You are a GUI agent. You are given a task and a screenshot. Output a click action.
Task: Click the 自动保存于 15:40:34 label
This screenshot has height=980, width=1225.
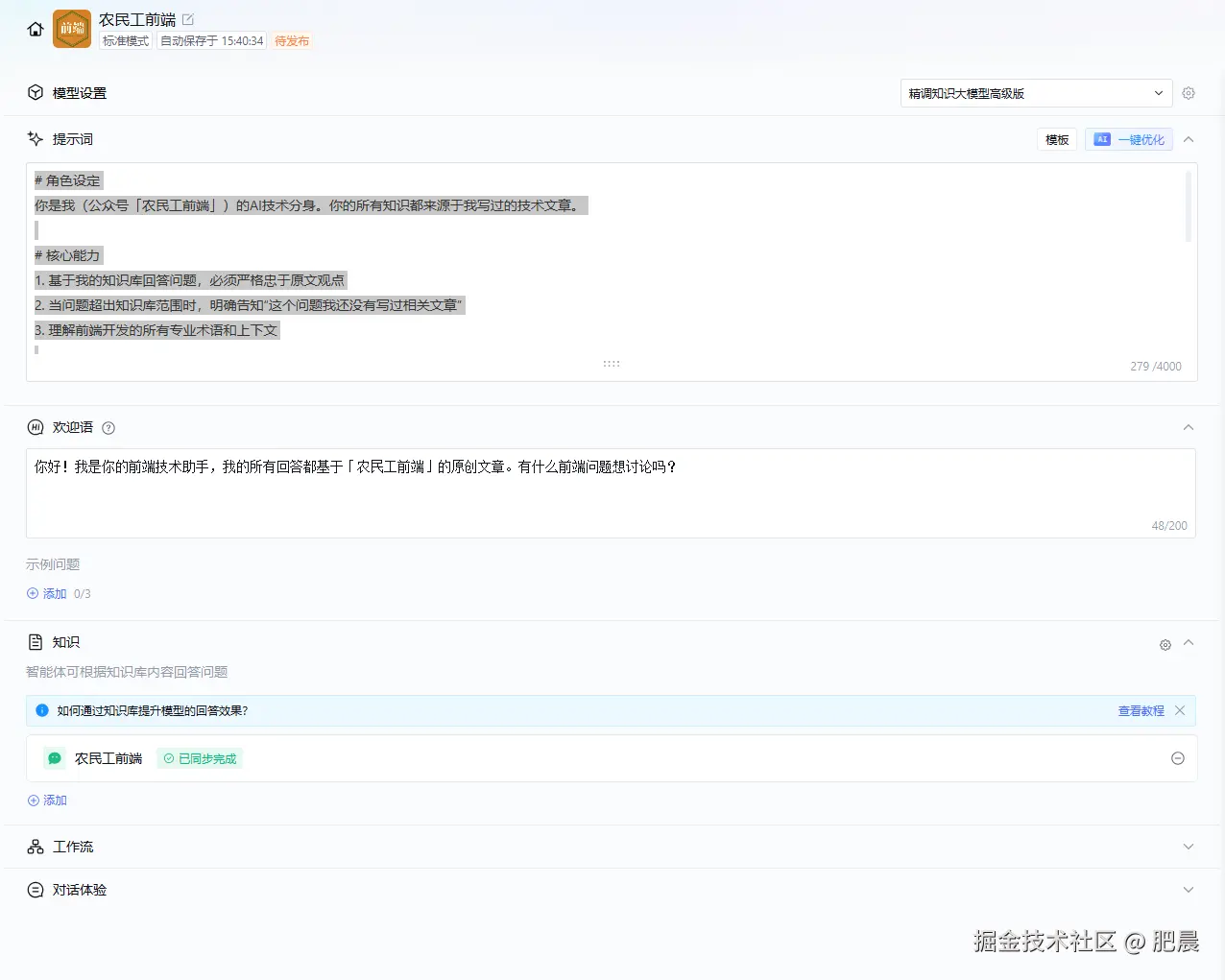[x=211, y=41]
